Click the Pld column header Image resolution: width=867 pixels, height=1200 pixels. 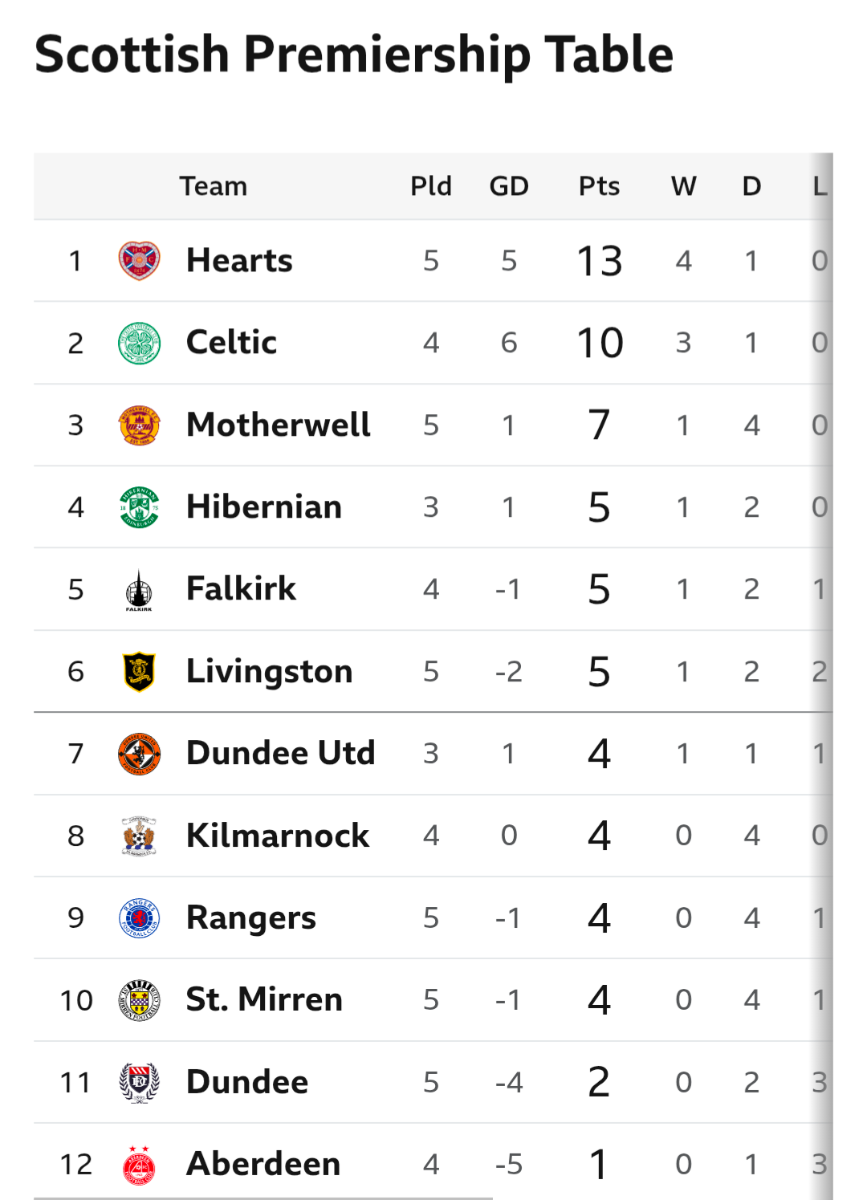(431, 186)
